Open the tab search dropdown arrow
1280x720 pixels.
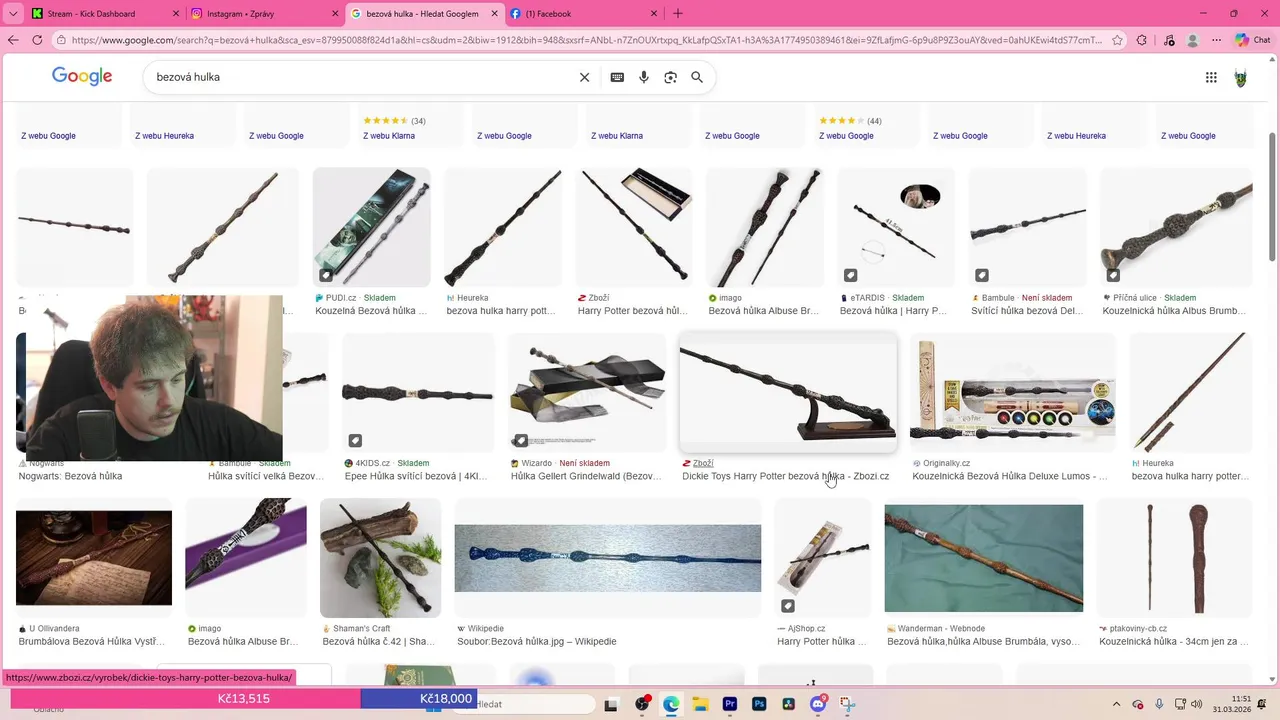pyautogui.click(x=13, y=14)
